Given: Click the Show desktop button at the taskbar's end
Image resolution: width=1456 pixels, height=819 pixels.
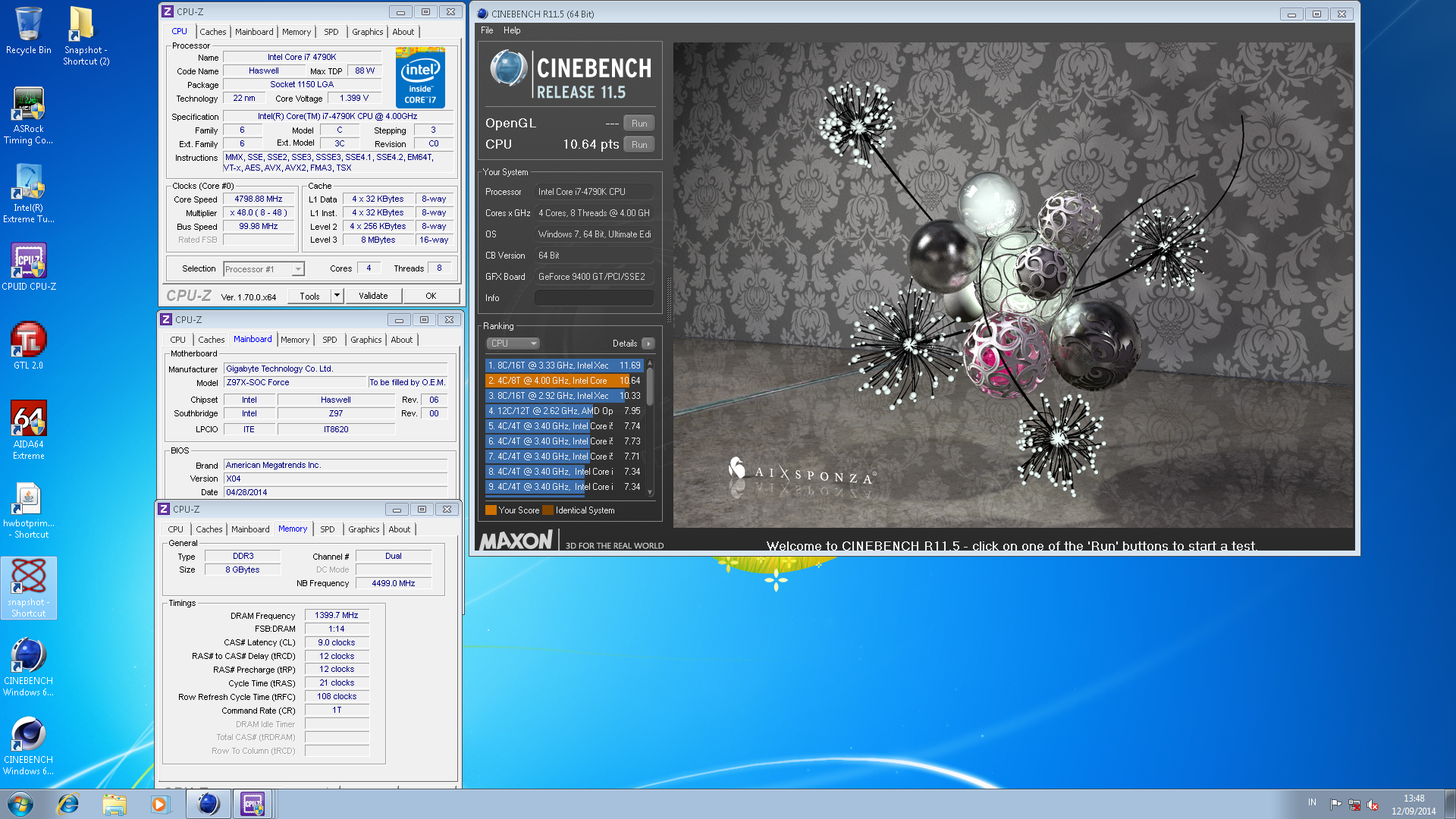Looking at the screenshot, I should [1450, 804].
